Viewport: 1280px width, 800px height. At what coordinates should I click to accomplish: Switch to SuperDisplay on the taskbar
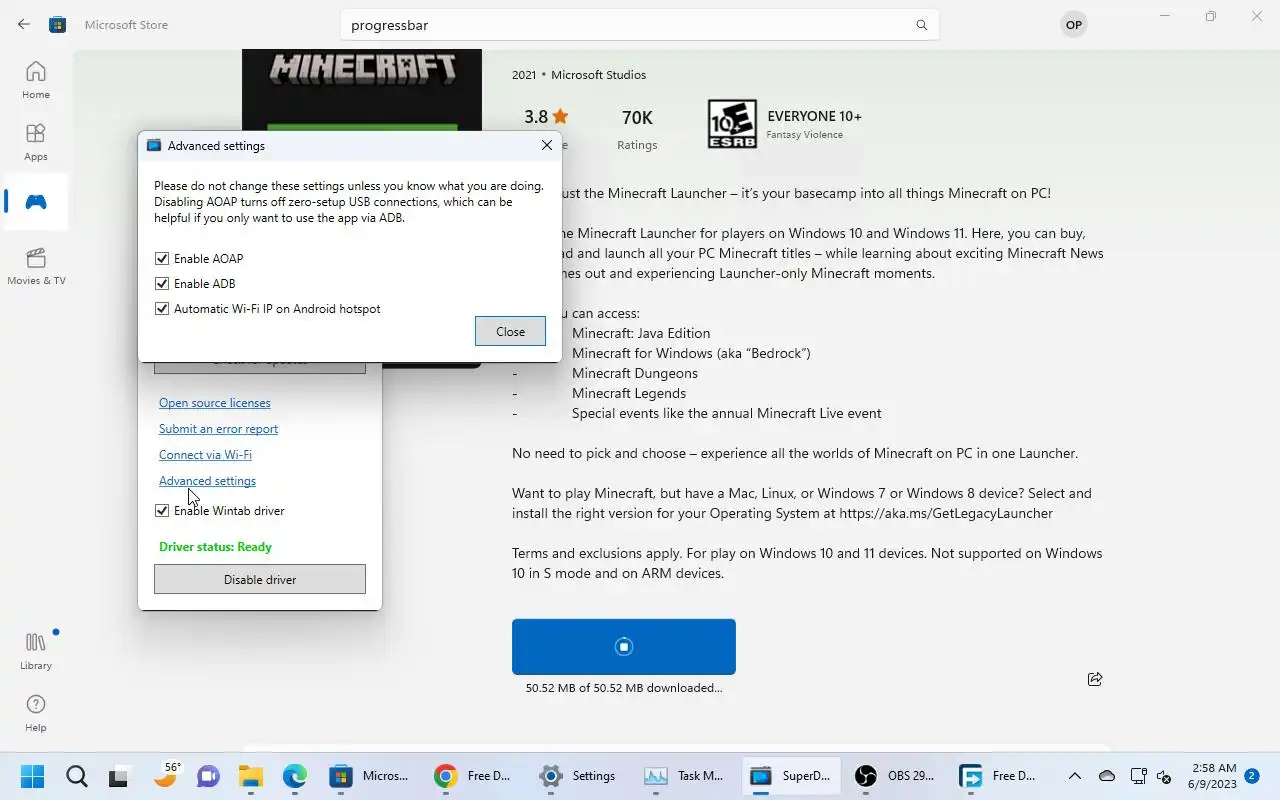(x=790, y=776)
